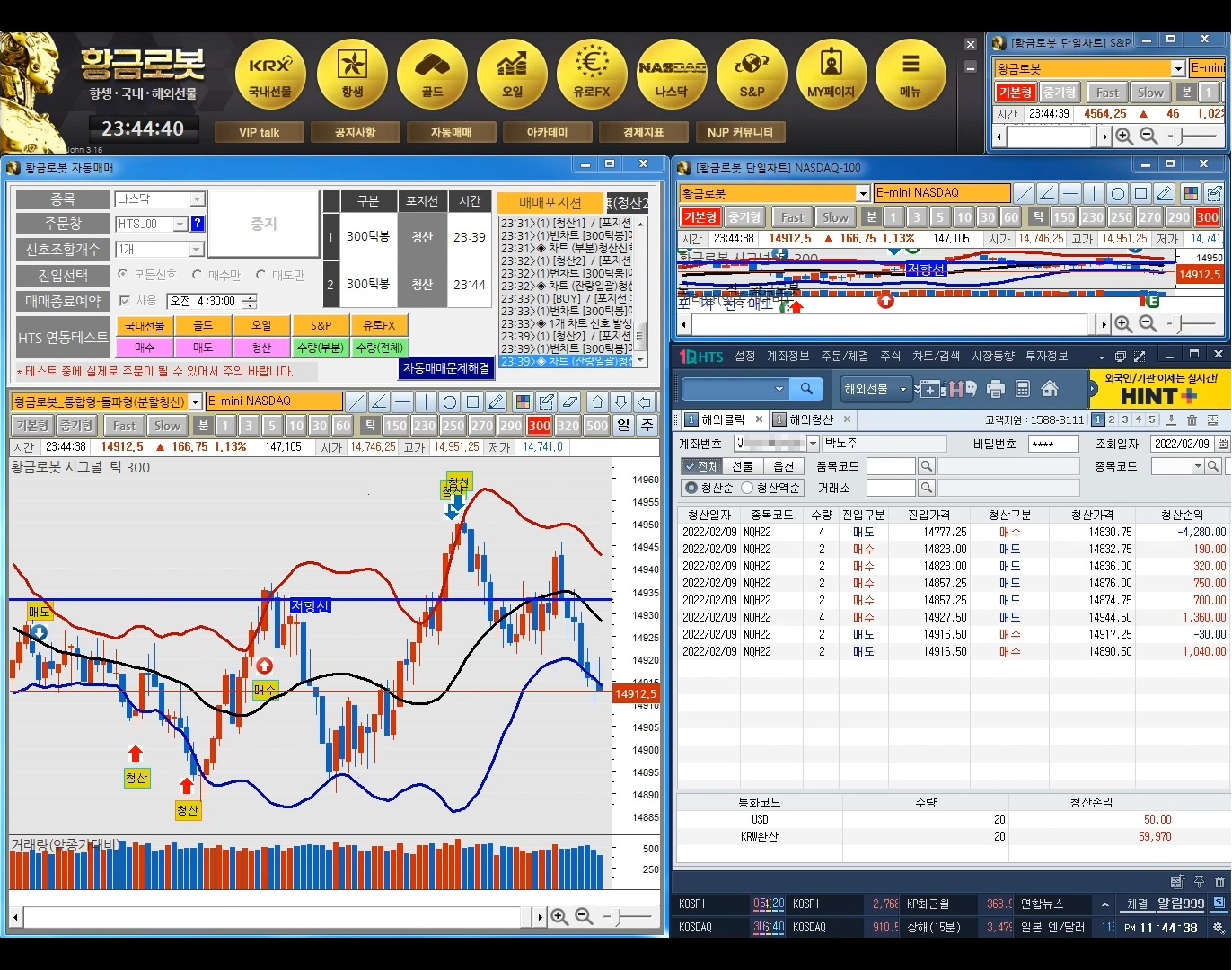
Task: Open the 오일 market button
Action: pos(512,75)
